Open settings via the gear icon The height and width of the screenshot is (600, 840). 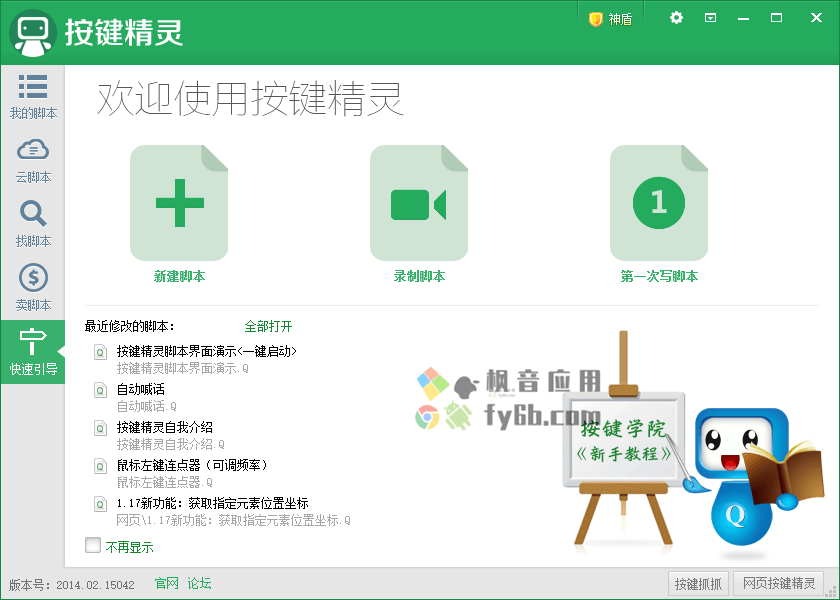[x=677, y=18]
